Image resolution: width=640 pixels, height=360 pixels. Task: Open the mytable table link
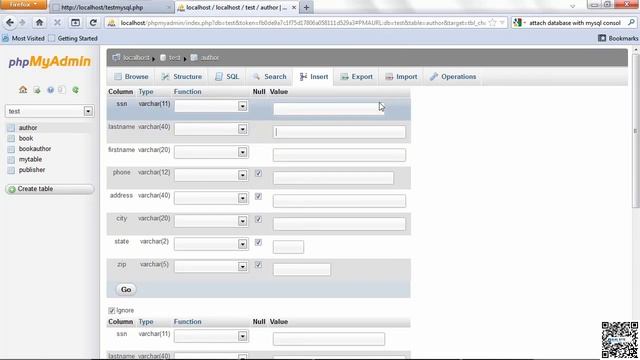pos(30,159)
